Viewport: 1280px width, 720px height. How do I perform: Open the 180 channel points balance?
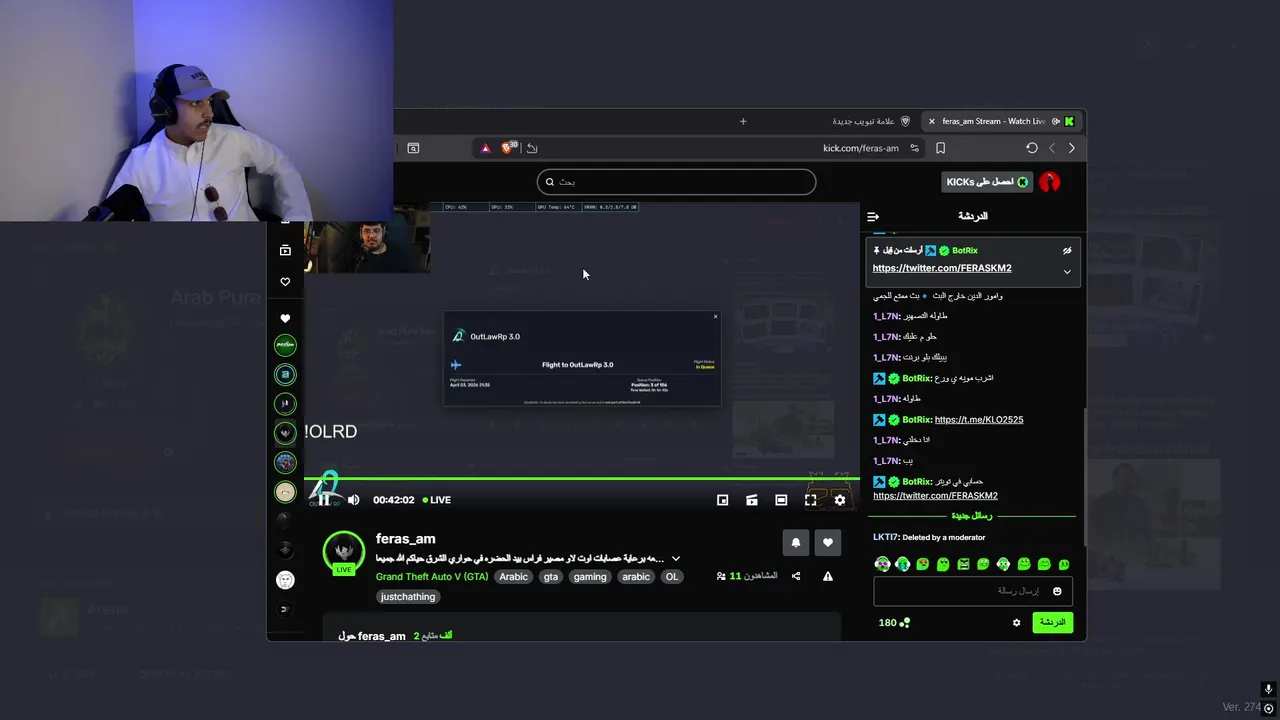(894, 622)
